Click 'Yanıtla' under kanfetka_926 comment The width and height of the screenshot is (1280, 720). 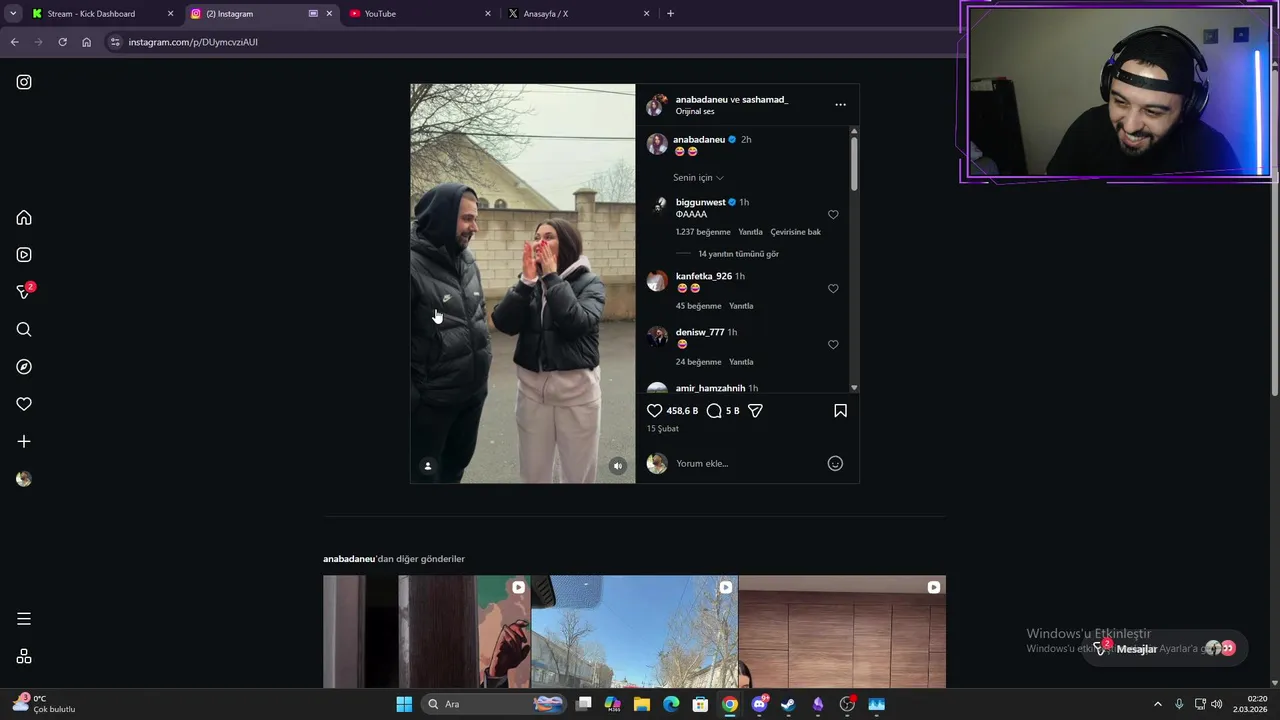pos(741,306)
